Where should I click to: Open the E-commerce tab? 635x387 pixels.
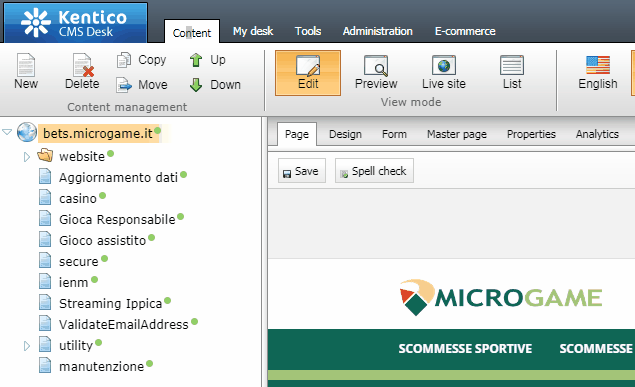click(465, 31)
